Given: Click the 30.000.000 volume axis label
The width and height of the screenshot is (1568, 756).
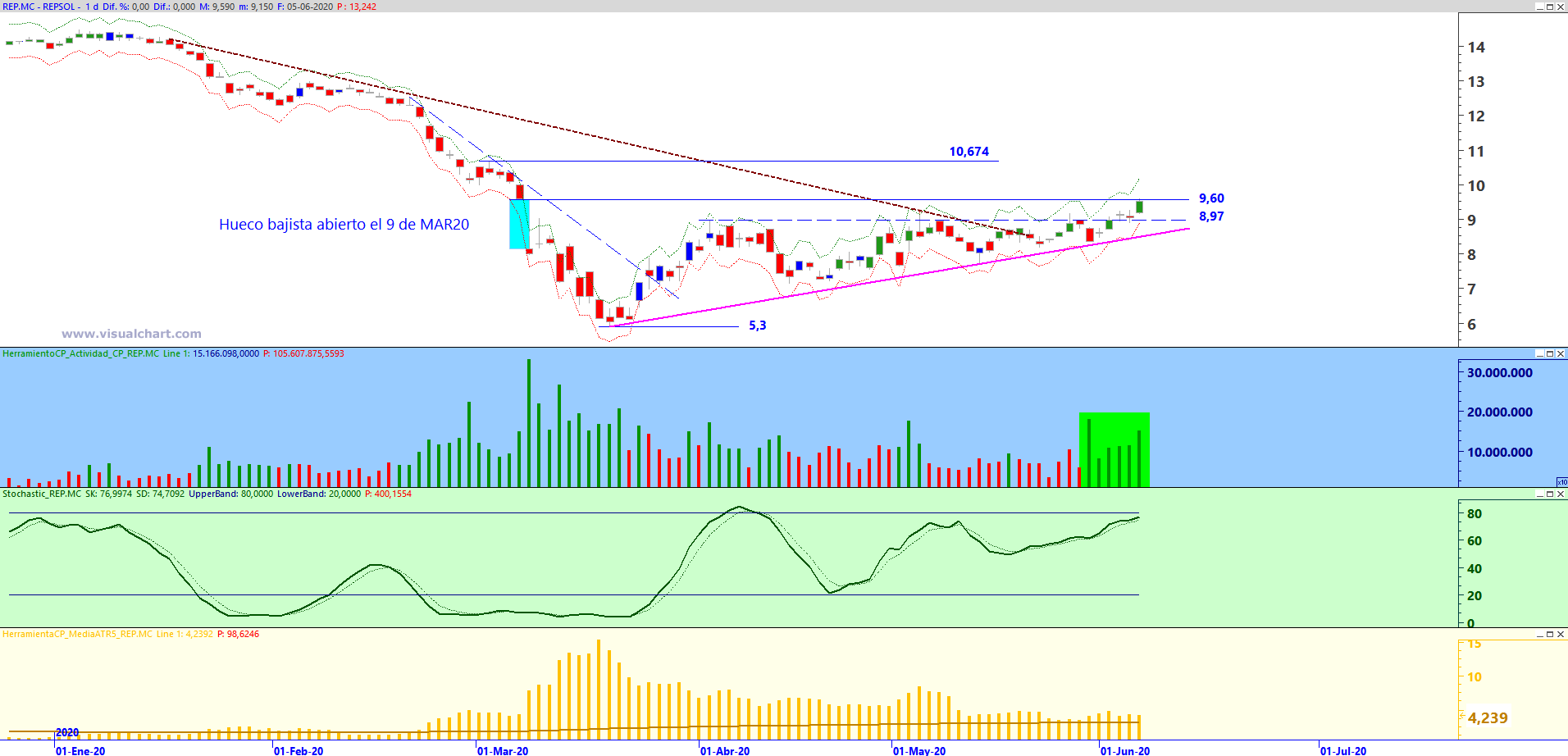Looking at the screenshot, I should pos(1500,373).
